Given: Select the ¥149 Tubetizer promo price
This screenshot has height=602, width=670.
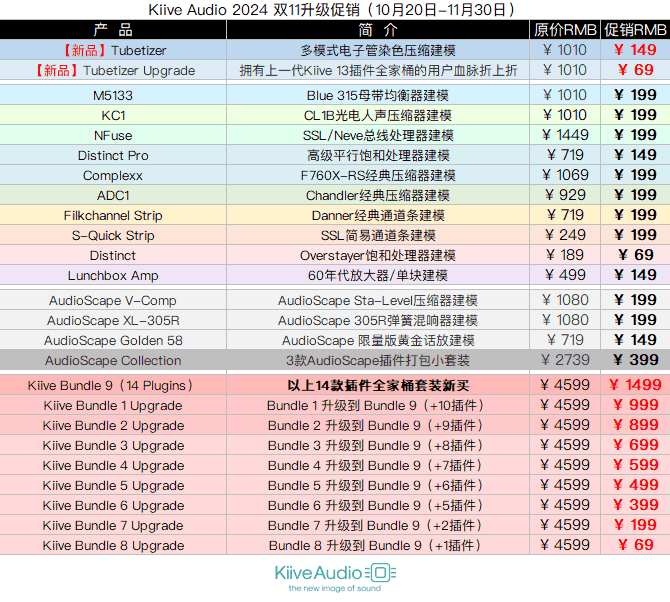Looking at the screenshot, I should (635, 50).
